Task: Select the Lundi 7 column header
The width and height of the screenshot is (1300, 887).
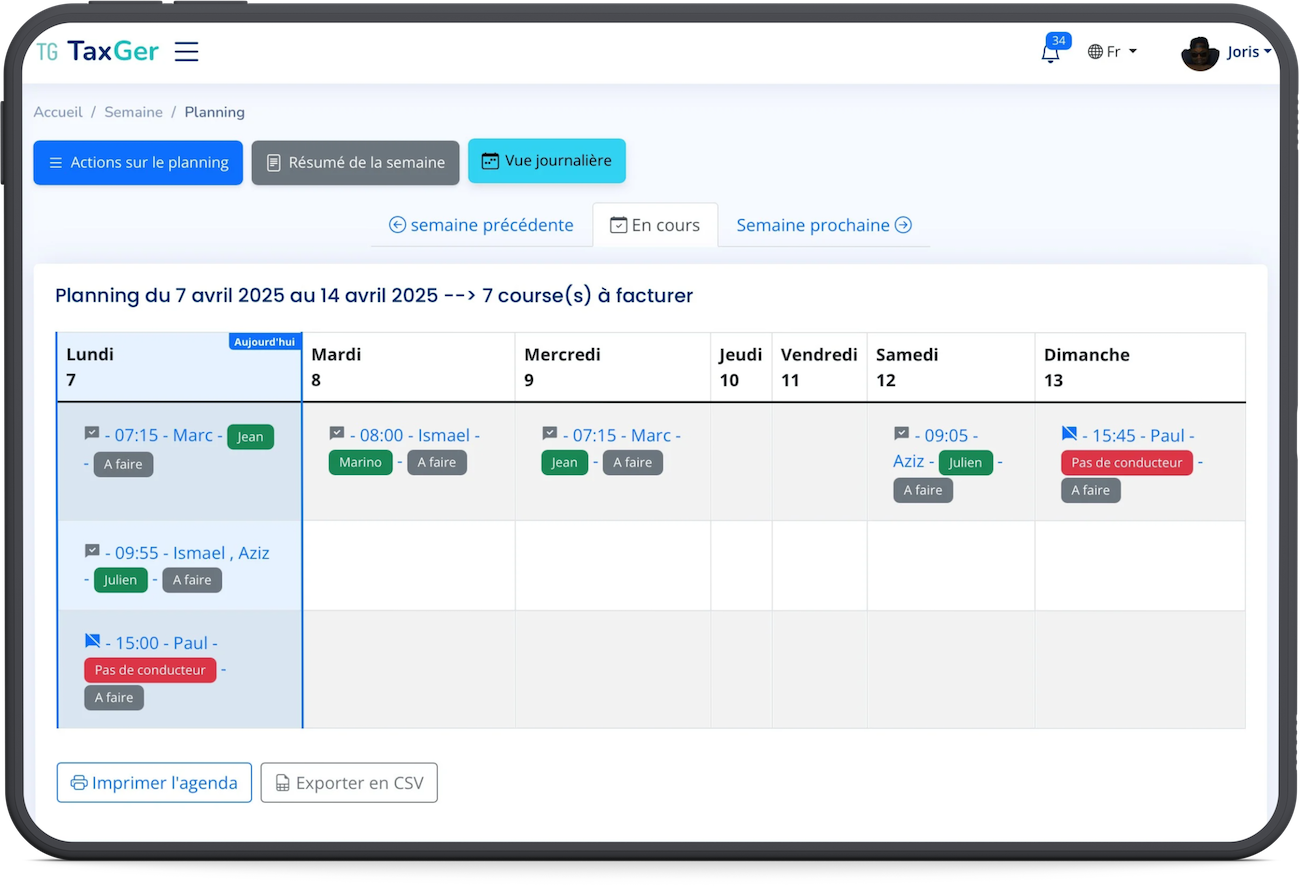Action: pos(180,367)
